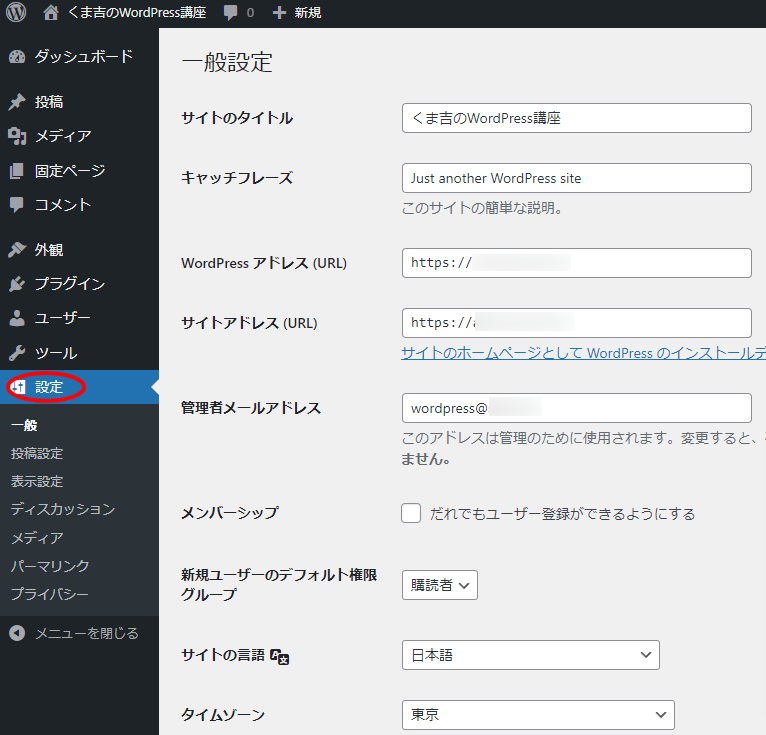This screenshot has height=735, width=766.
Task: Go to 表示設定 submenu
Action: pos(37,482)
